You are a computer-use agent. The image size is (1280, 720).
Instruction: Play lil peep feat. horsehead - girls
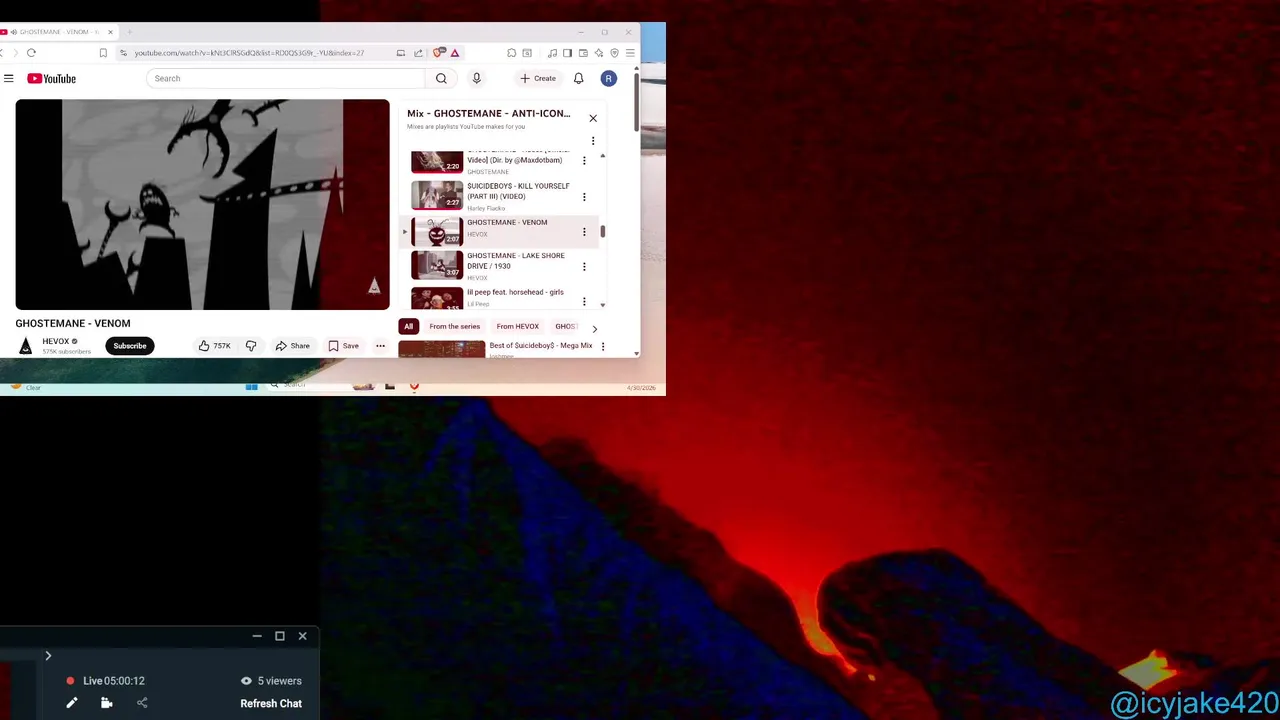click(515, 292)
